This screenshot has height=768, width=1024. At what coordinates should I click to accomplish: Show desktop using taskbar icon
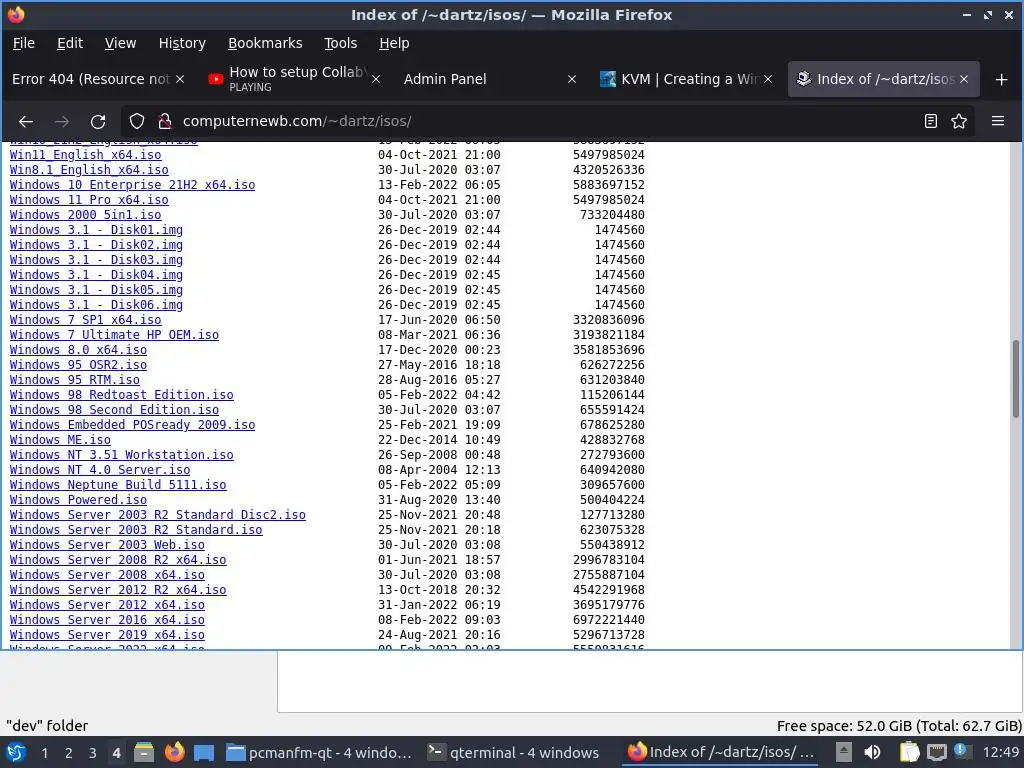[x=204, y=753]
